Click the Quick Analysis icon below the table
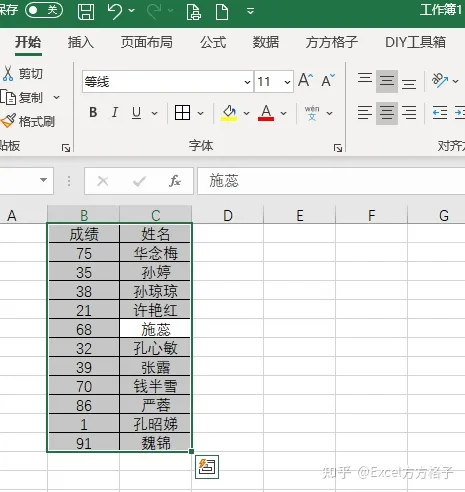 [207, 467]
